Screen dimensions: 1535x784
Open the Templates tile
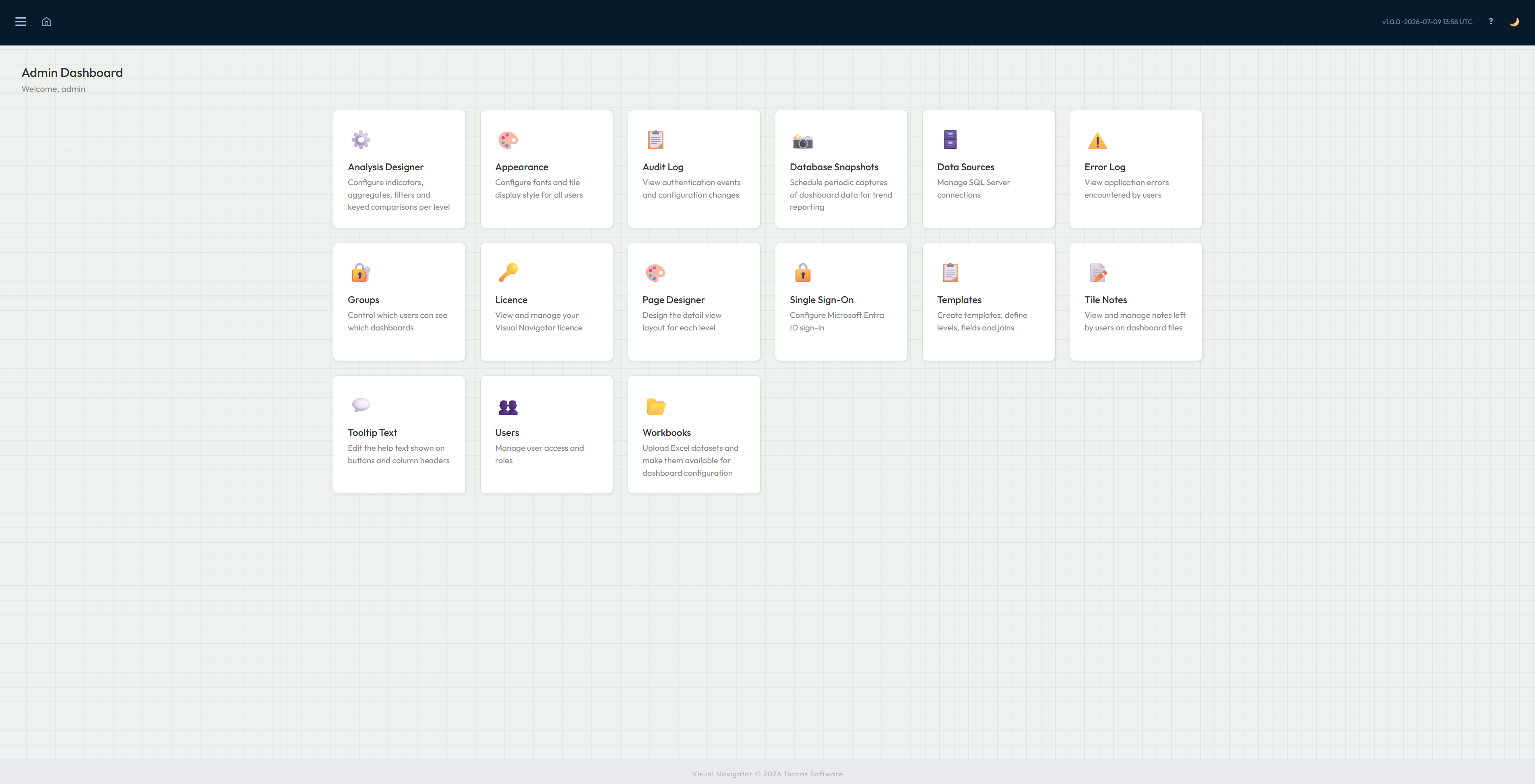click(x=988, y=301)
